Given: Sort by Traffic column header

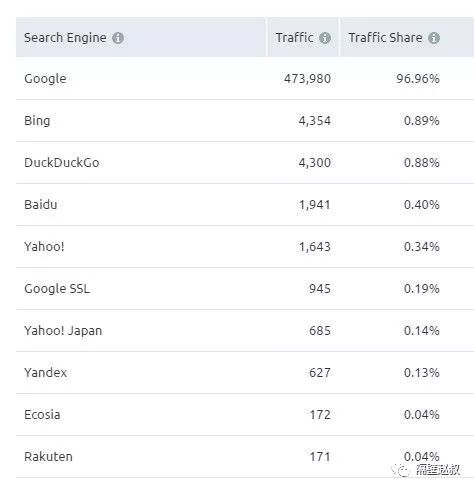Looking at the screenshot, I should (294, 37).
